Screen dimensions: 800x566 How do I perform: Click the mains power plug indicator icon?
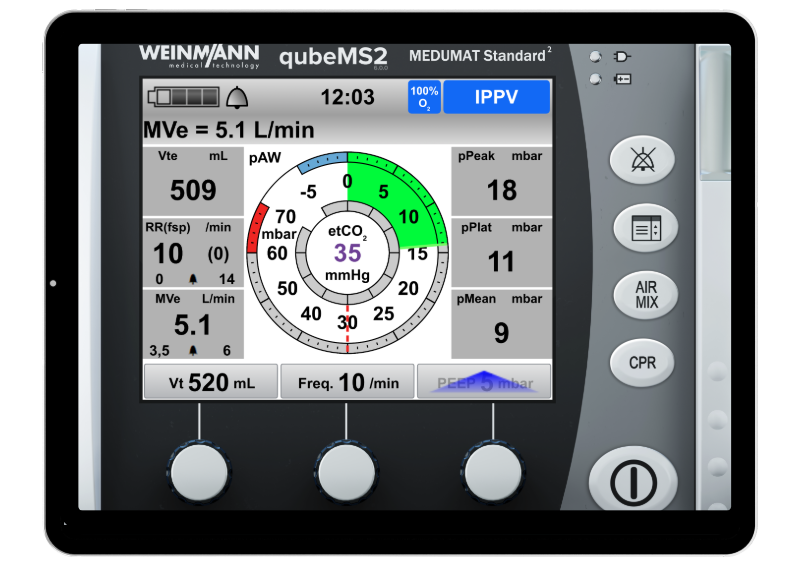(622, 56)
